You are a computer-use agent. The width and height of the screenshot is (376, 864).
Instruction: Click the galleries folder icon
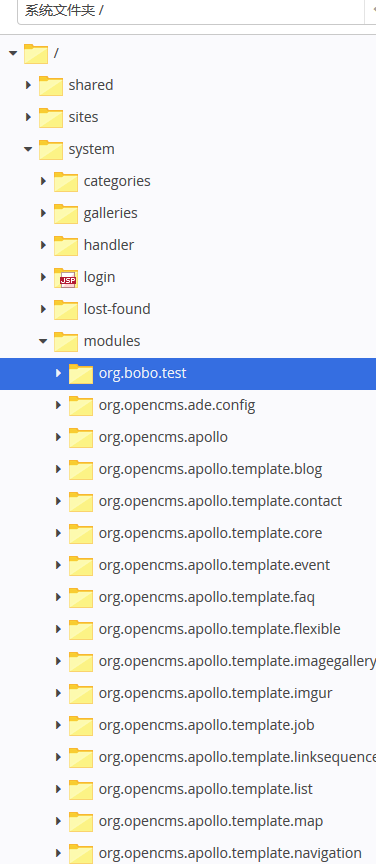click(x=66, y=213)
